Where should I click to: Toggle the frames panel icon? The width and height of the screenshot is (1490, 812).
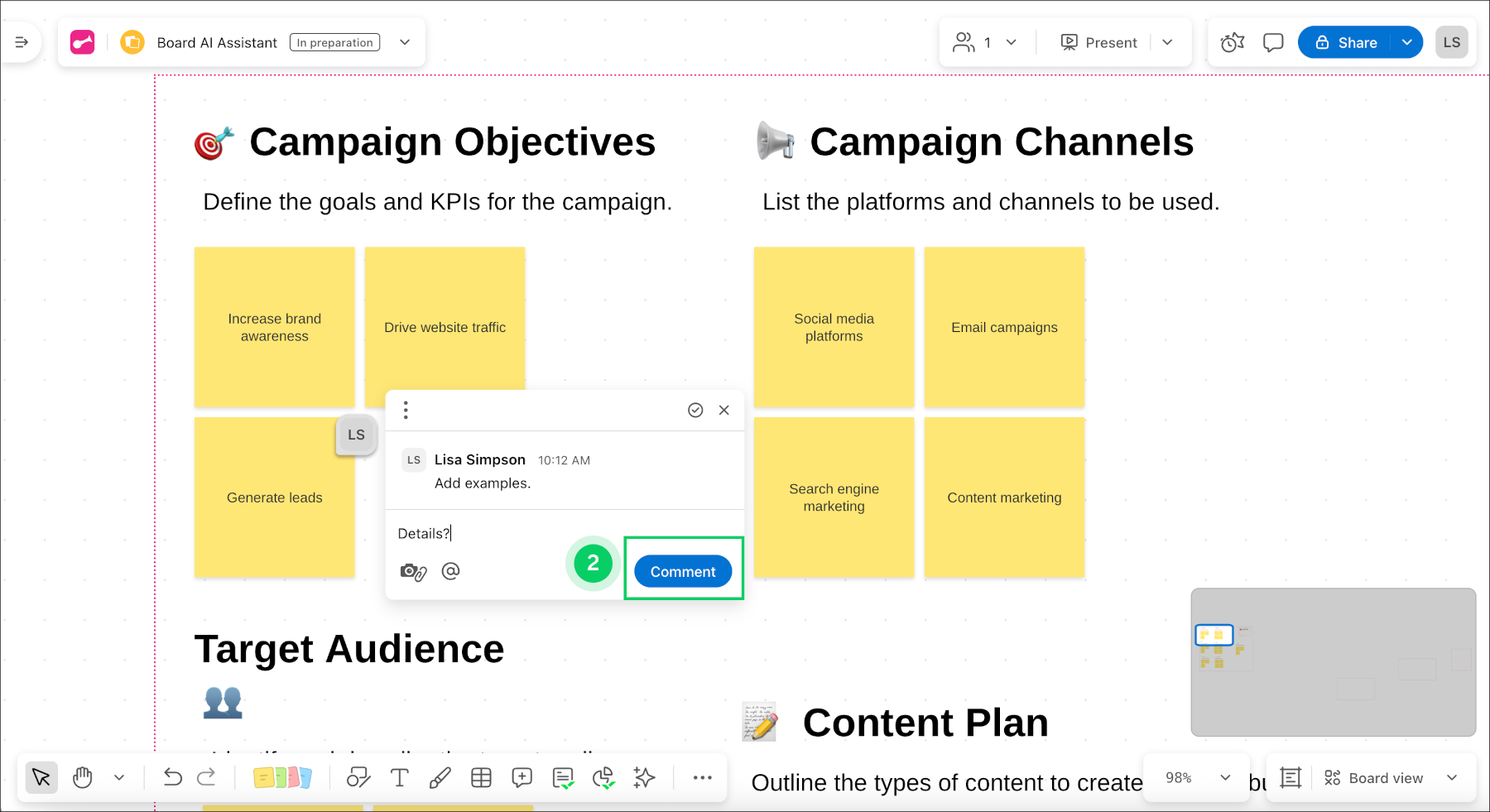(1291, 778)
